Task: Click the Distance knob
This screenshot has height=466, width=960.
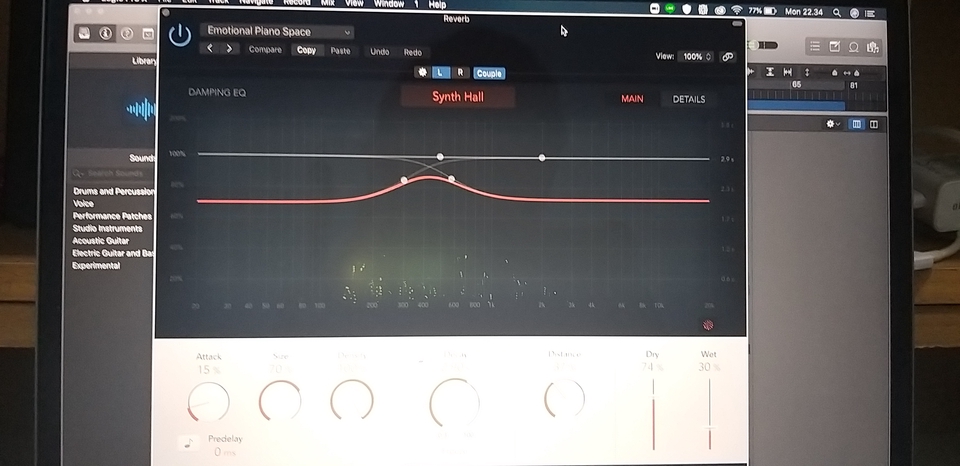Action: point(564,398)
